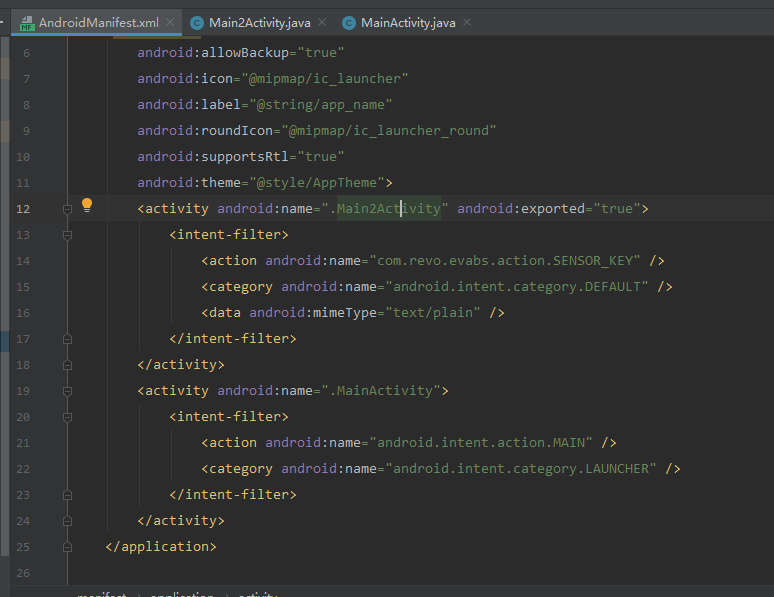Click line number 6 in the gutter
The height and width of the screenshot is (597, 774).
tap(26, 53)
